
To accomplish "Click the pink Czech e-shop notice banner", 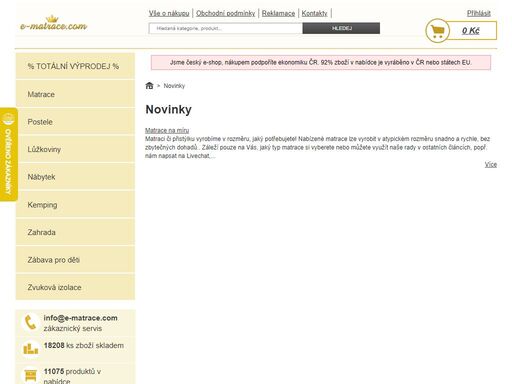I will point(321,62).
